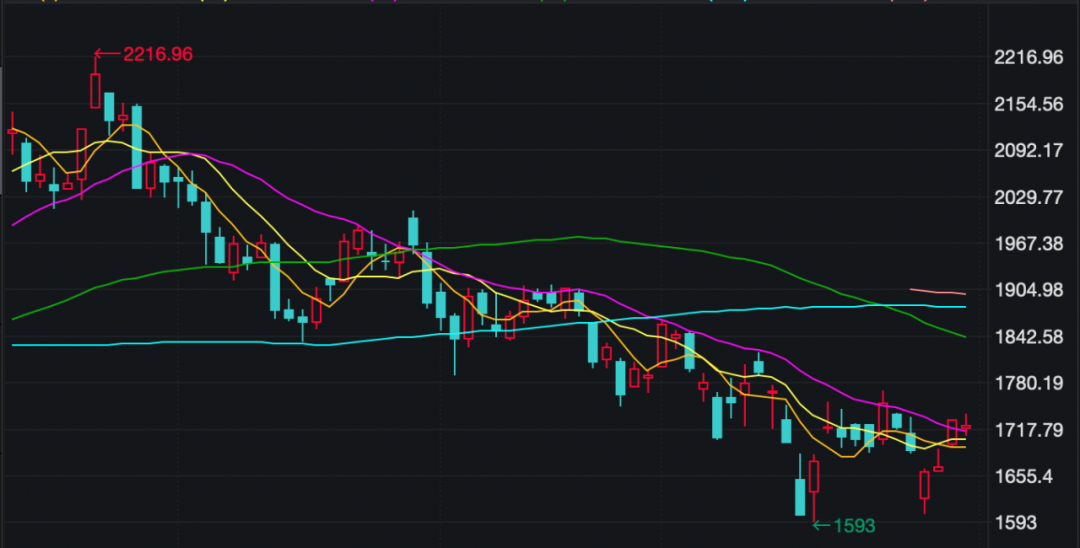Select the 2154.56 price axis label

coord(1028,105)
